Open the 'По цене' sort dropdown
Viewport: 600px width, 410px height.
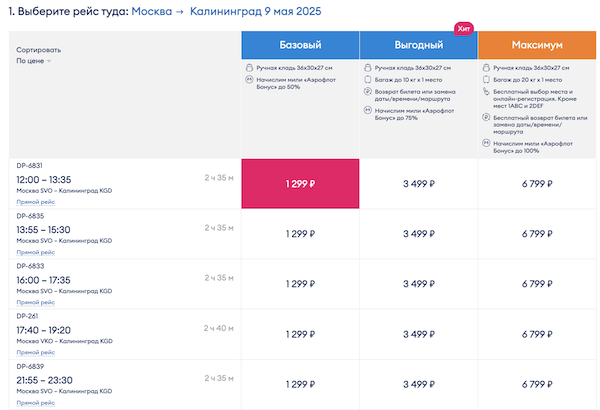coord(35,61)
